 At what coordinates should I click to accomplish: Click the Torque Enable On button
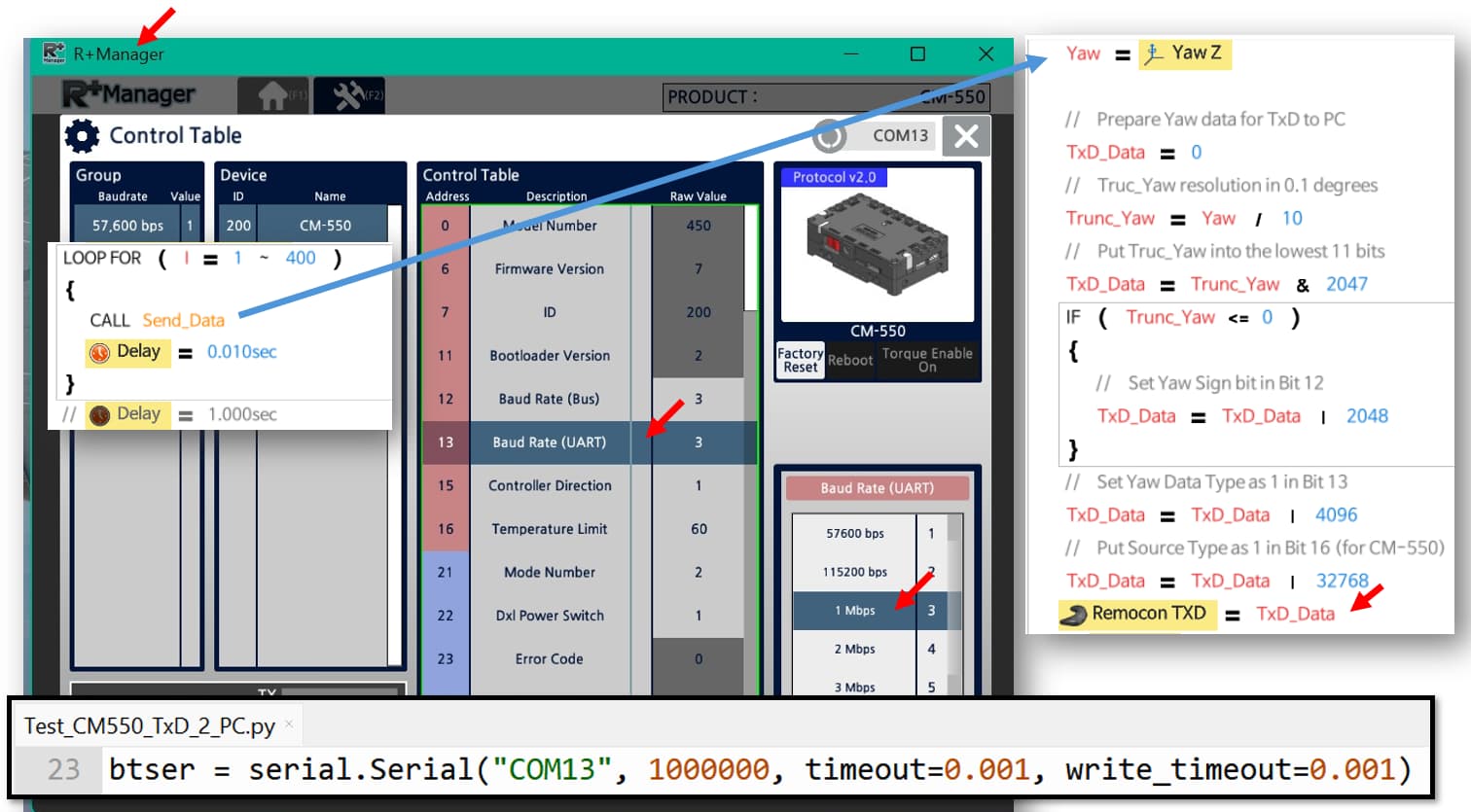pyautogui.click(x=927, y=360)
